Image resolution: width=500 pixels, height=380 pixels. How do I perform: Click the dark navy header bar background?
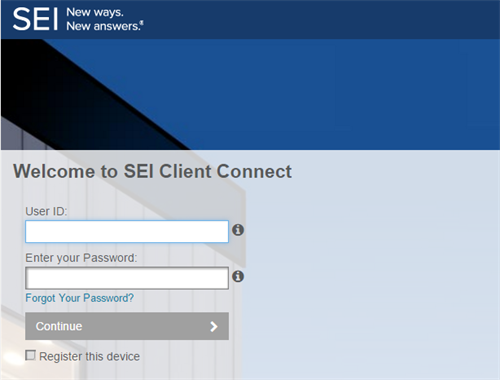[317, 19]
